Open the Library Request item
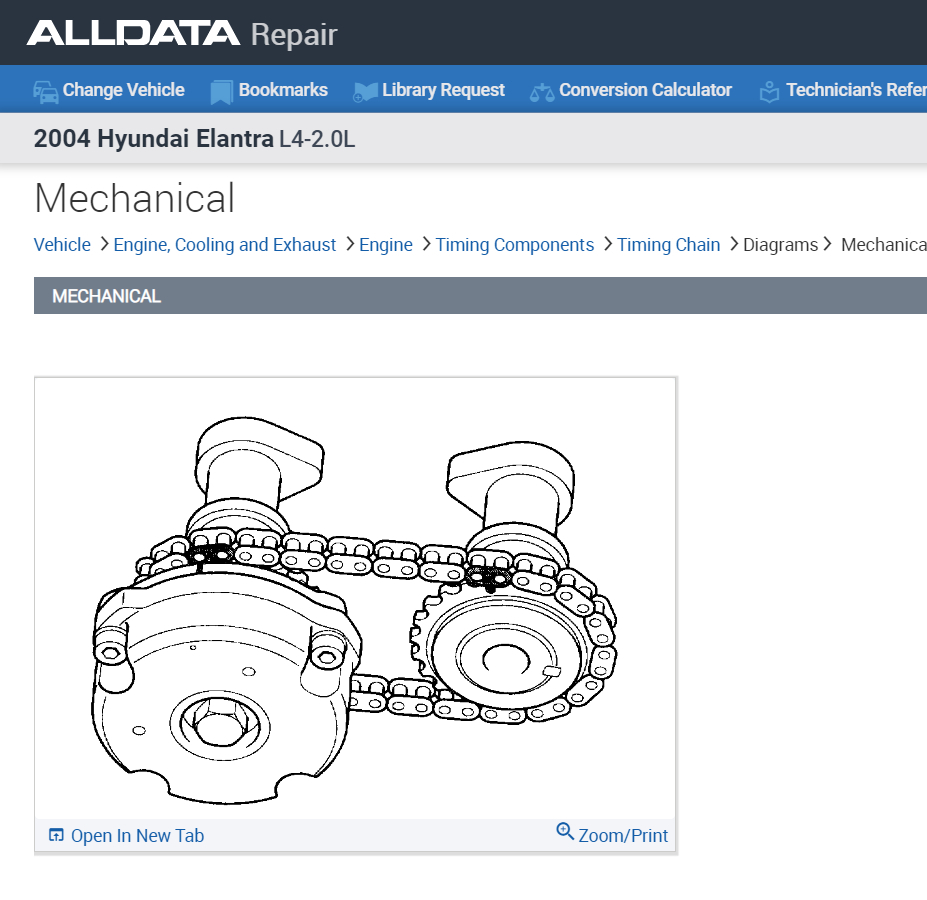This screenshot has height=900, width=927. (x=443, y=90)
